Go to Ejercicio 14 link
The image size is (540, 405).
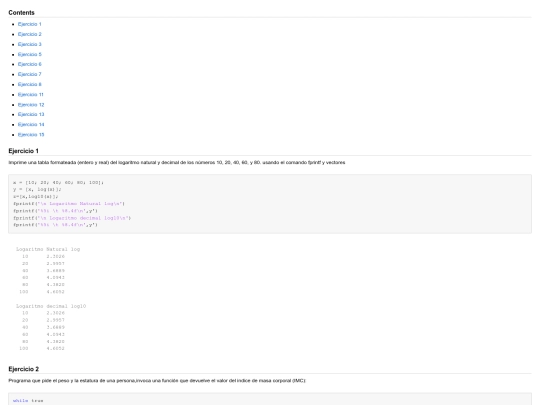click(x=31, y=124)
